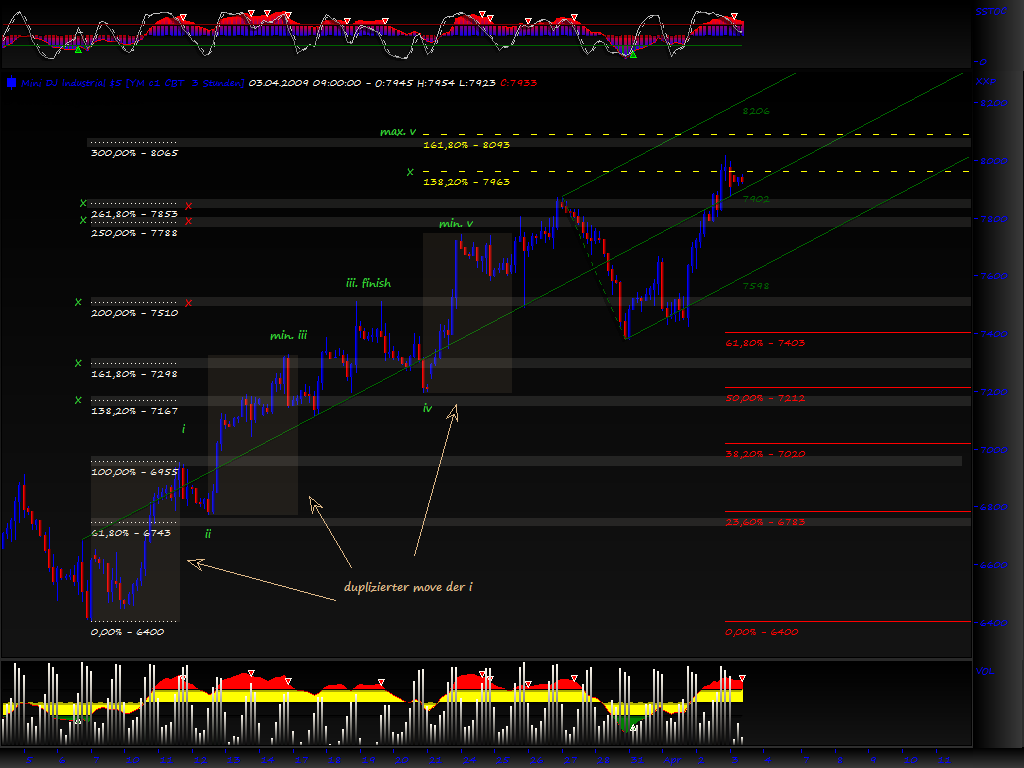This screenshot has width=1024, height=768.
Task: Select the chart title 'Mini DJ Industrial $5'
Action: point(71,83)
